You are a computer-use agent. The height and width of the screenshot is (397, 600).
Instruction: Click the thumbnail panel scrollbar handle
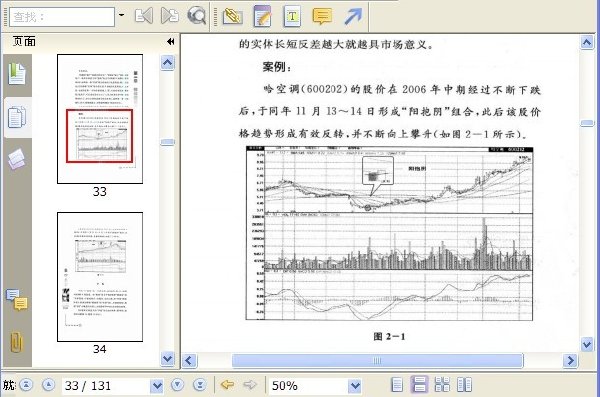click(168, 142)
